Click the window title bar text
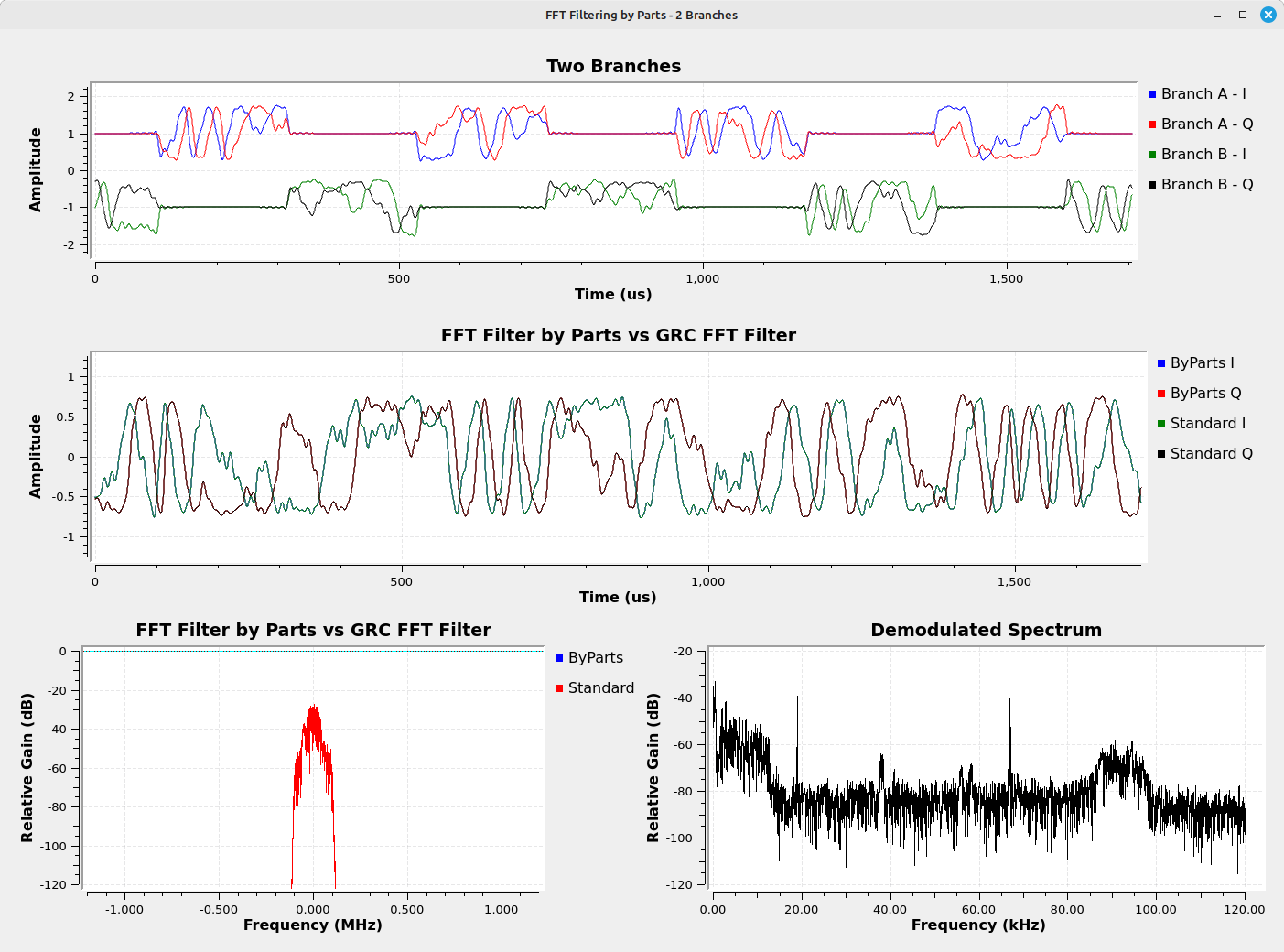The image size is (1284, 952). tap(641, 15)
